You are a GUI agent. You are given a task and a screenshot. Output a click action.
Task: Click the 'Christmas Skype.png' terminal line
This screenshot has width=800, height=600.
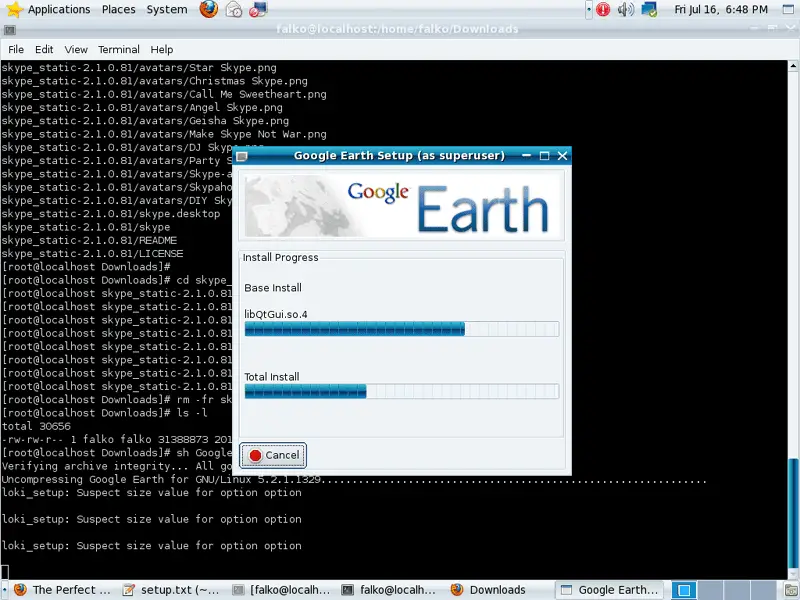point(155,81)
